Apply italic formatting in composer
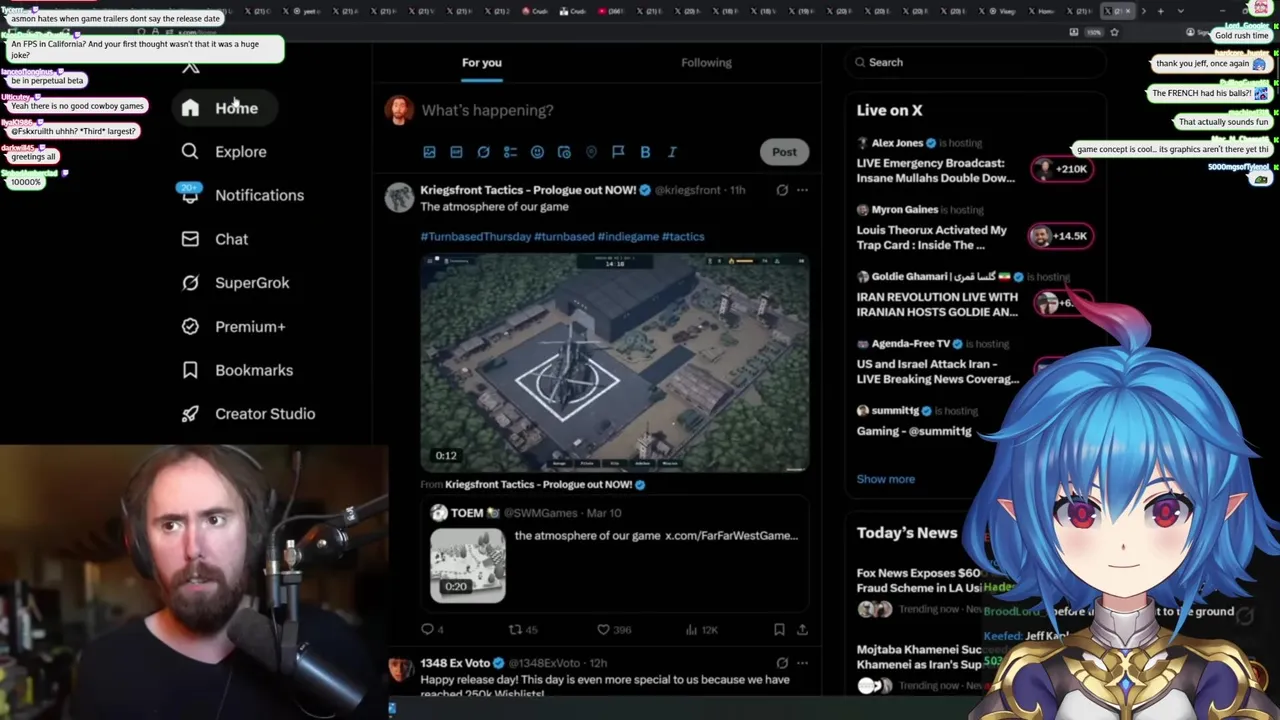 [x=672, y=152]
